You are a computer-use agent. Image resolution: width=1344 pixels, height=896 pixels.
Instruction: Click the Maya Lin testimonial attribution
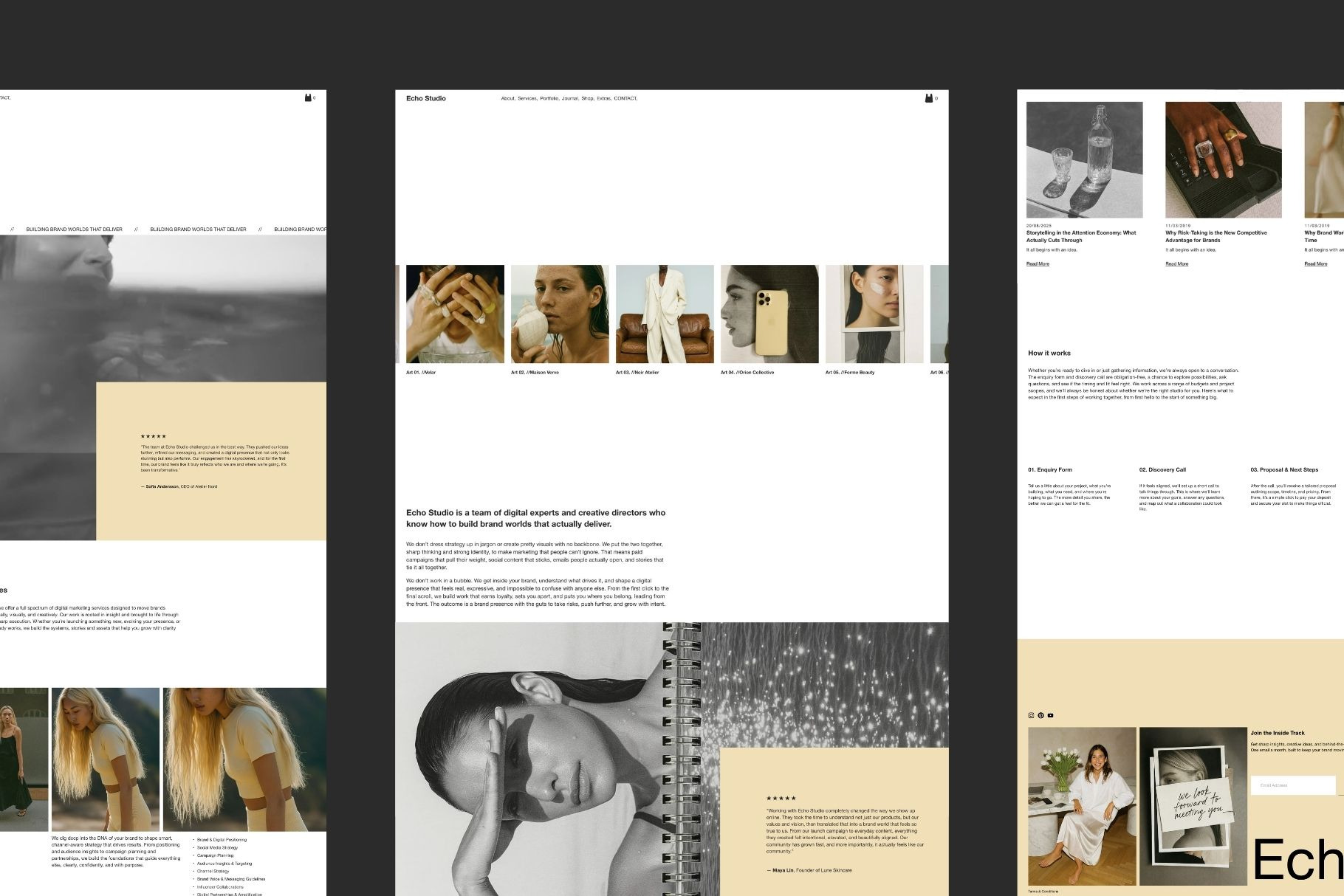809,870
